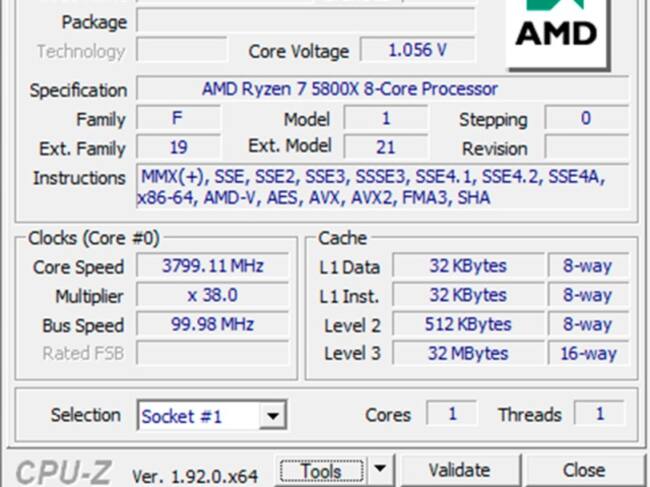Click the Family value field

[x=177, y=118]
